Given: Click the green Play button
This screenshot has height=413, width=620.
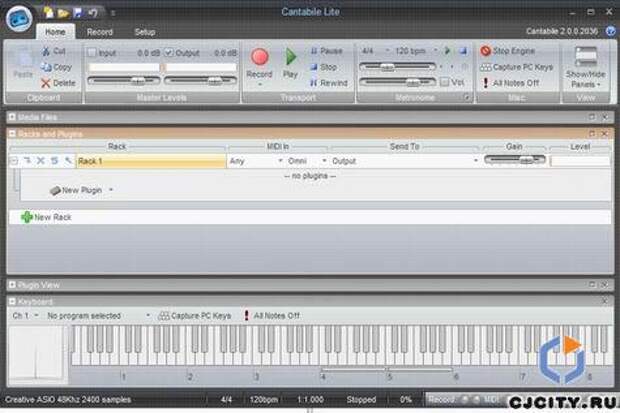Looking at the screenshot, I should click(x=291, y=57).
